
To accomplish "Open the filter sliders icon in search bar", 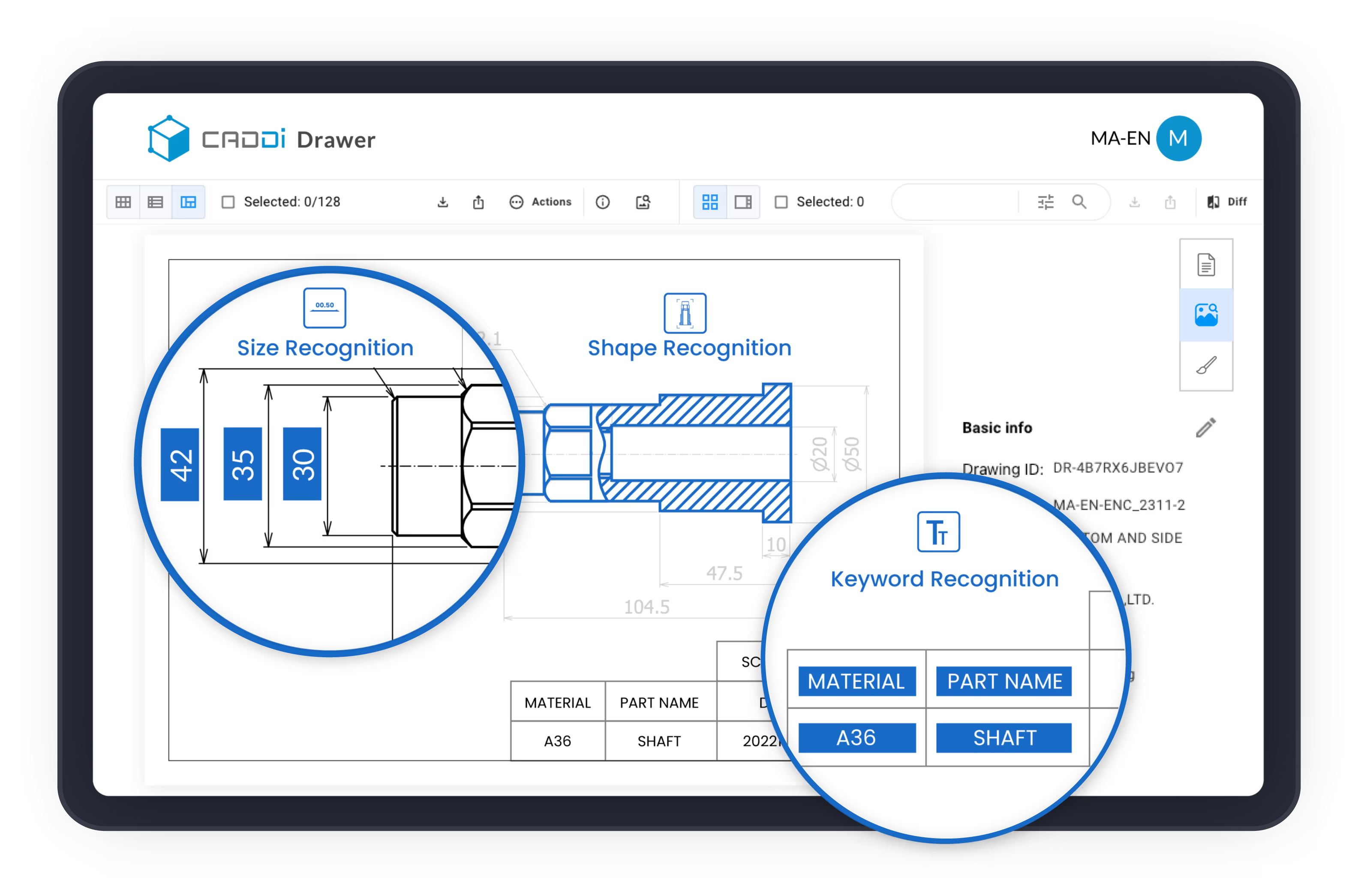I will click(x=1046, y=202).
